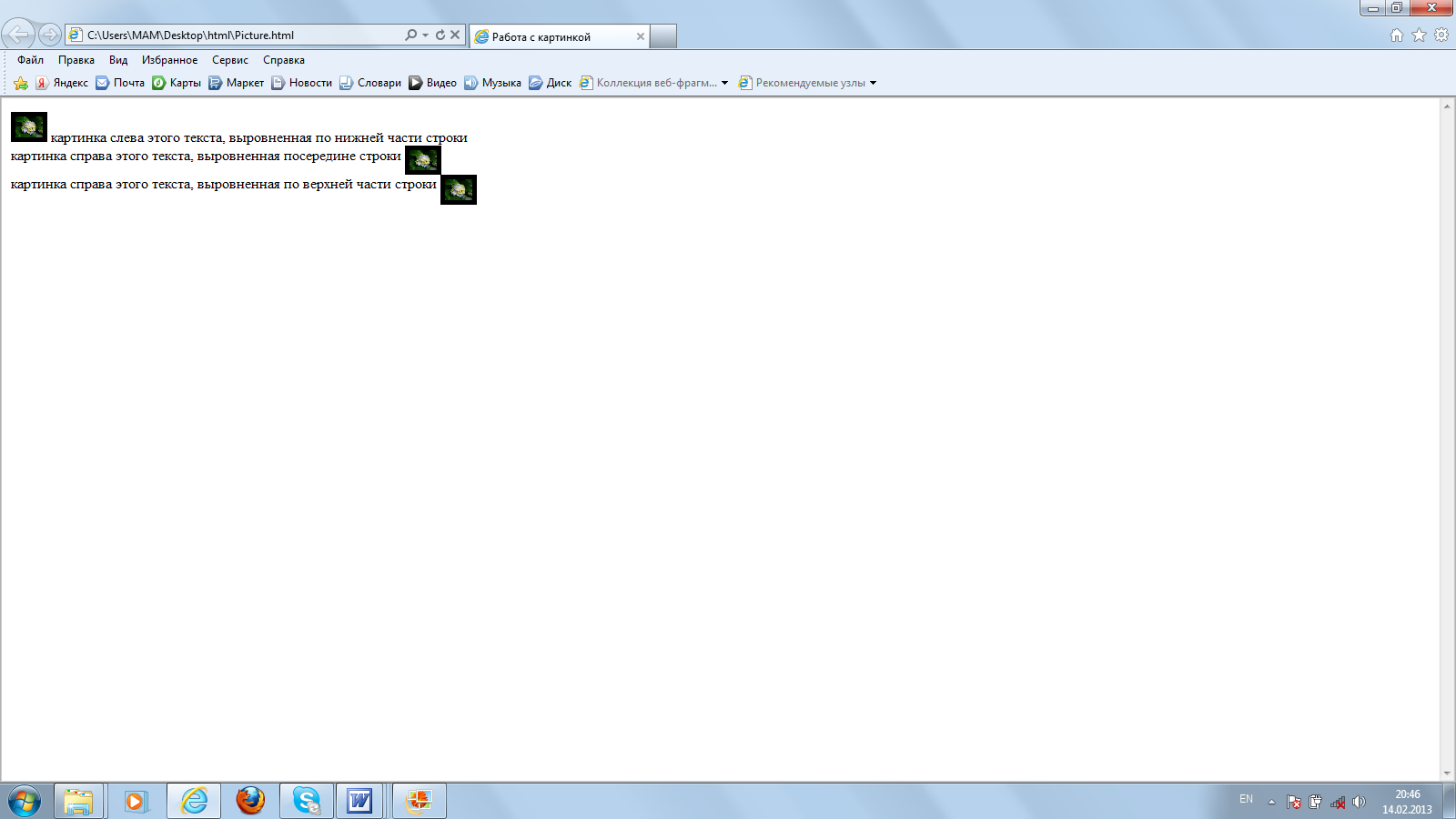Viewport: 1456px width, 819px height.
Task: Click the flower image after 'верхней части строки'
Action: (x=459, y=190)
